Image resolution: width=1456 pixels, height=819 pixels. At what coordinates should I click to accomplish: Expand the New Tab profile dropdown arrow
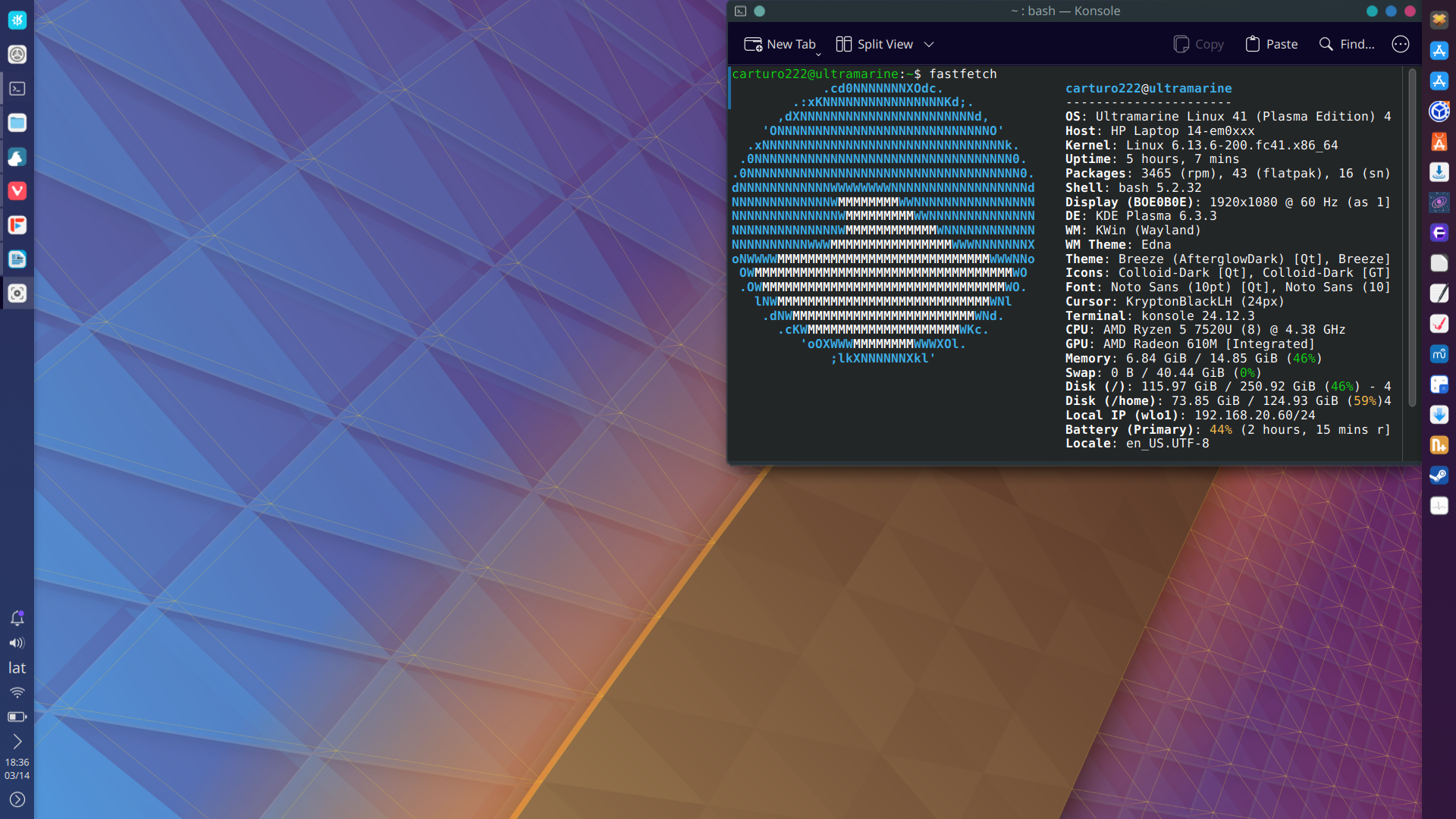(818, 55)
